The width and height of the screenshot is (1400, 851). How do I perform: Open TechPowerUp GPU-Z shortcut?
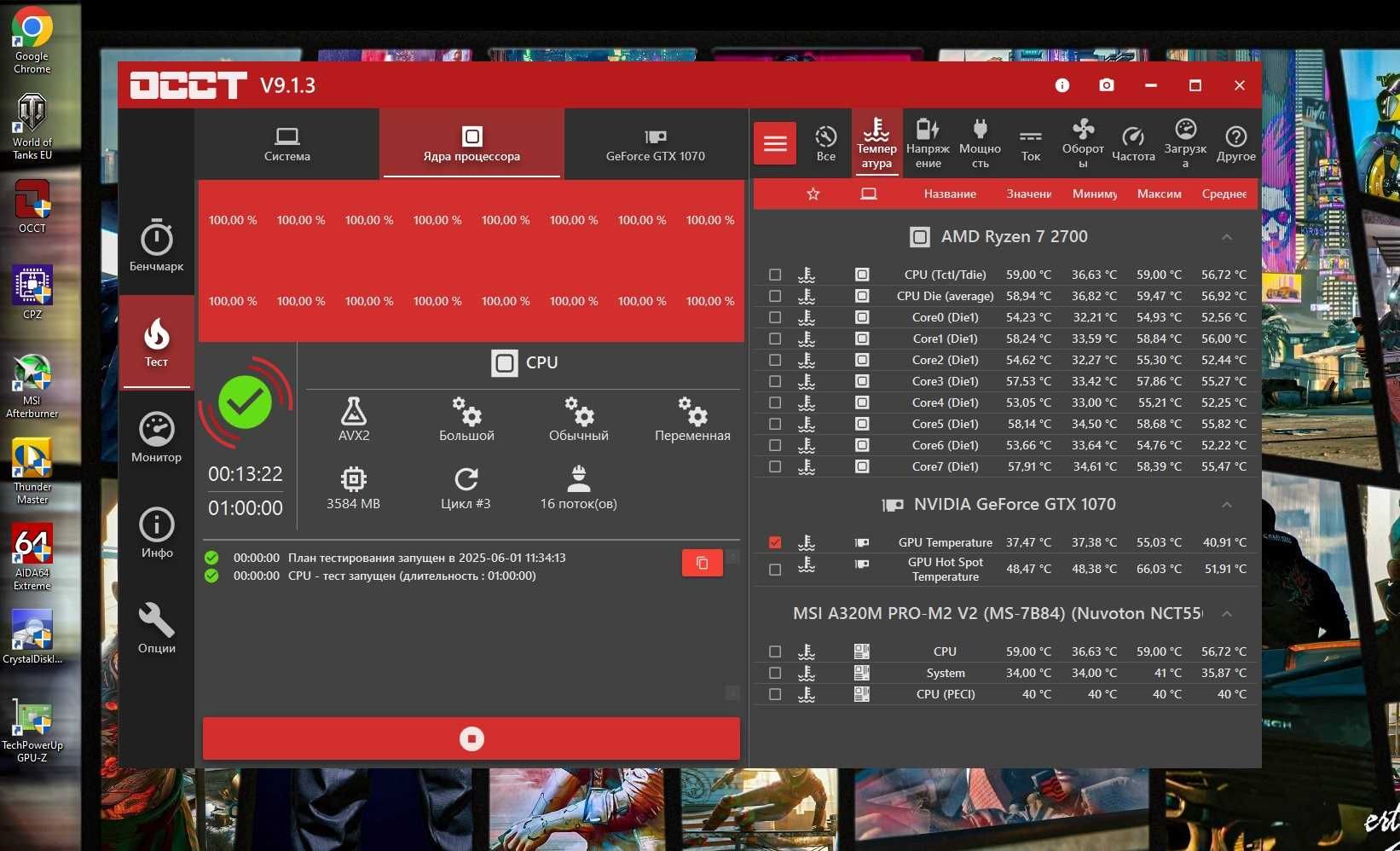32,730
